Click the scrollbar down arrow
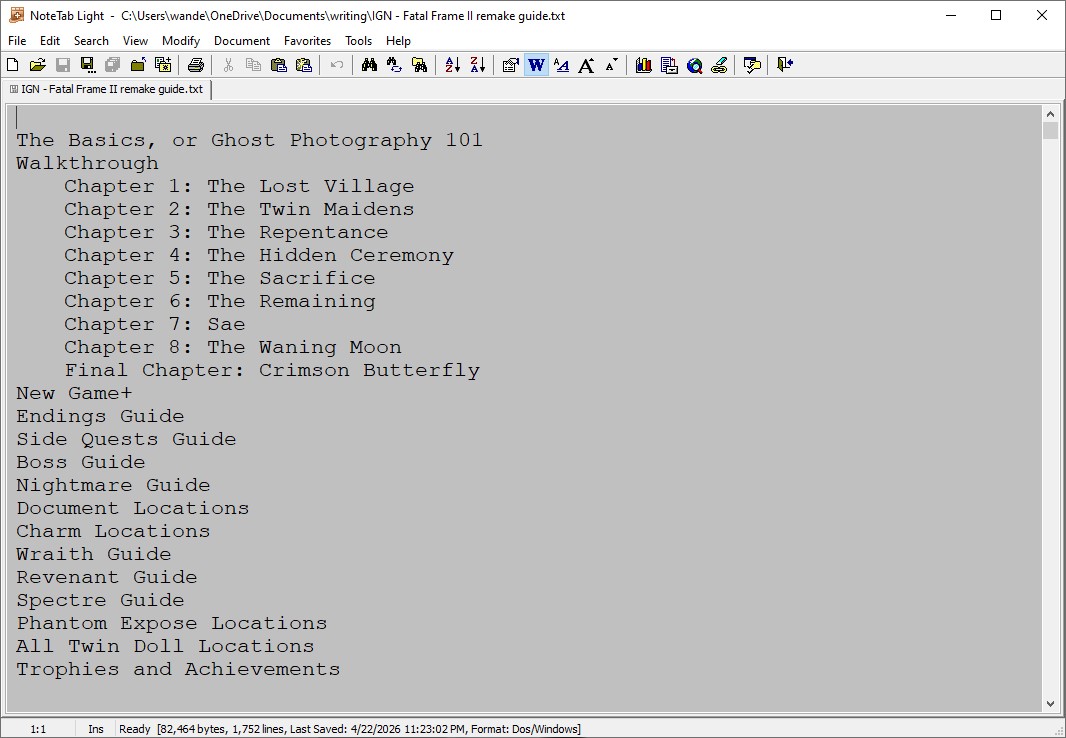Screen dimensions: 1066x738 click(x=1050, y=704)
